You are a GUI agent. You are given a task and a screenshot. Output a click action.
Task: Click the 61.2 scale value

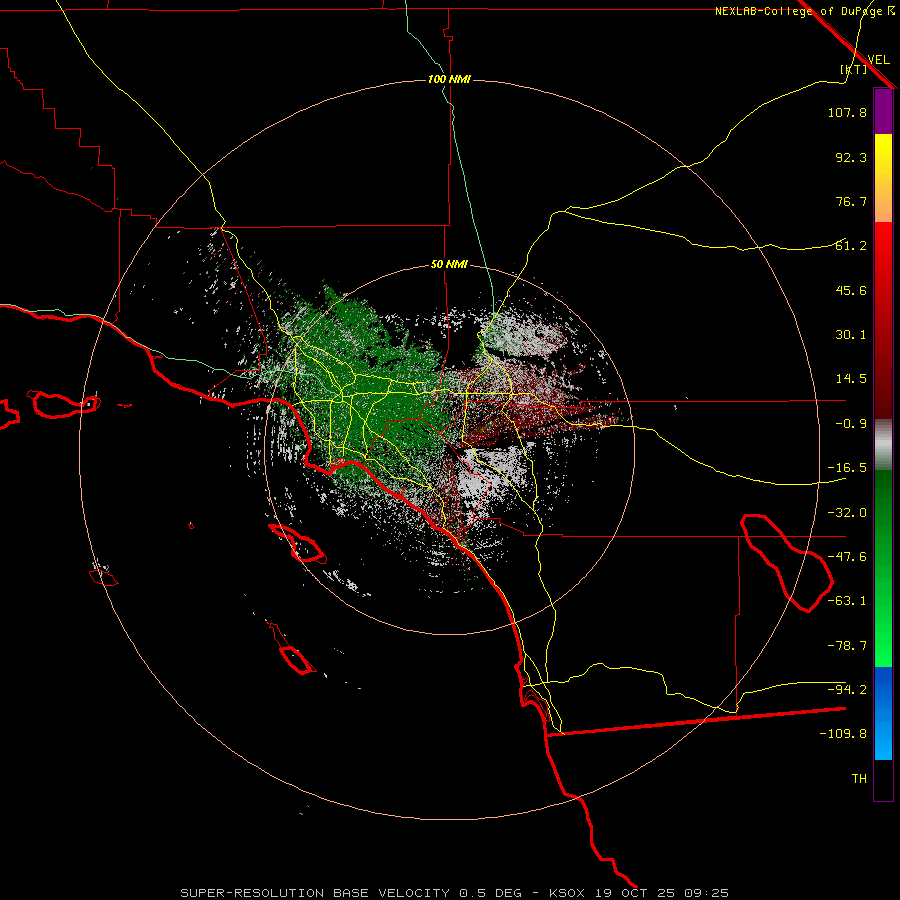(851, 246)
